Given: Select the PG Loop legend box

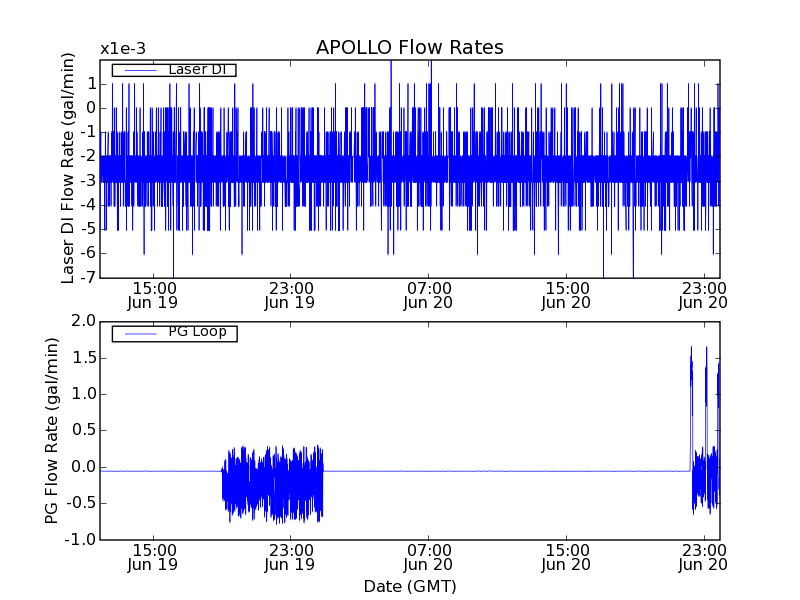Looking at the screenshot, I should pyautogui.click(x=174, y=333).
